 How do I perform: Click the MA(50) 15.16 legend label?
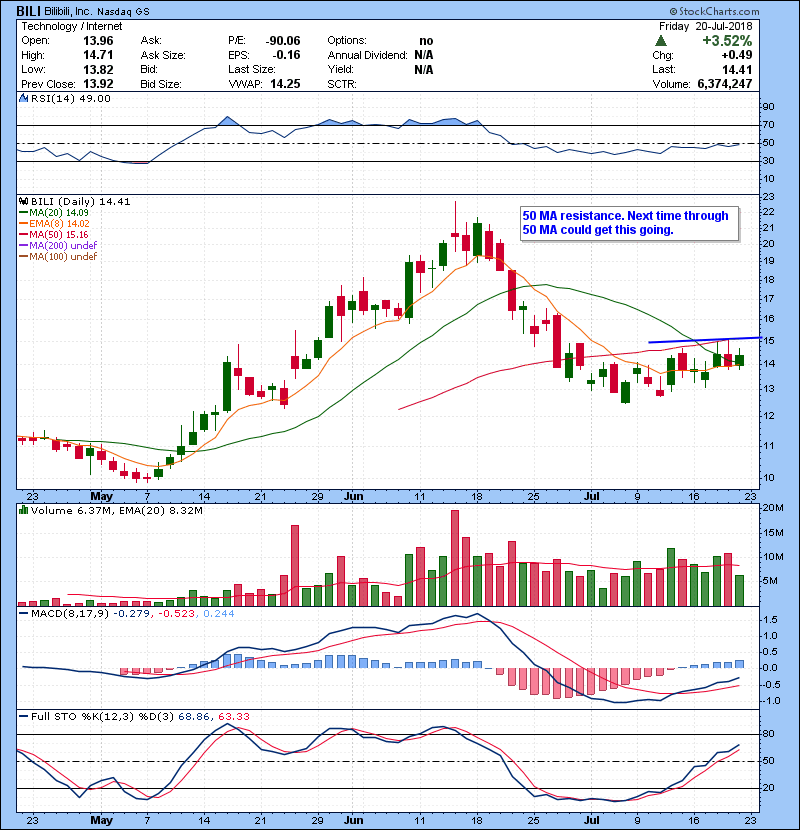coord(58,235)
